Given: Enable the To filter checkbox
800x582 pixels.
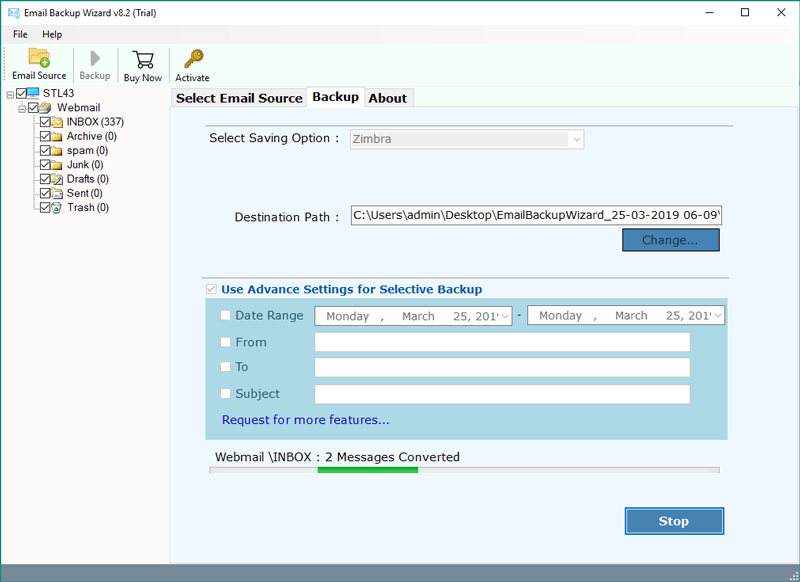Looking at the screenshot, I should (225, 366).
